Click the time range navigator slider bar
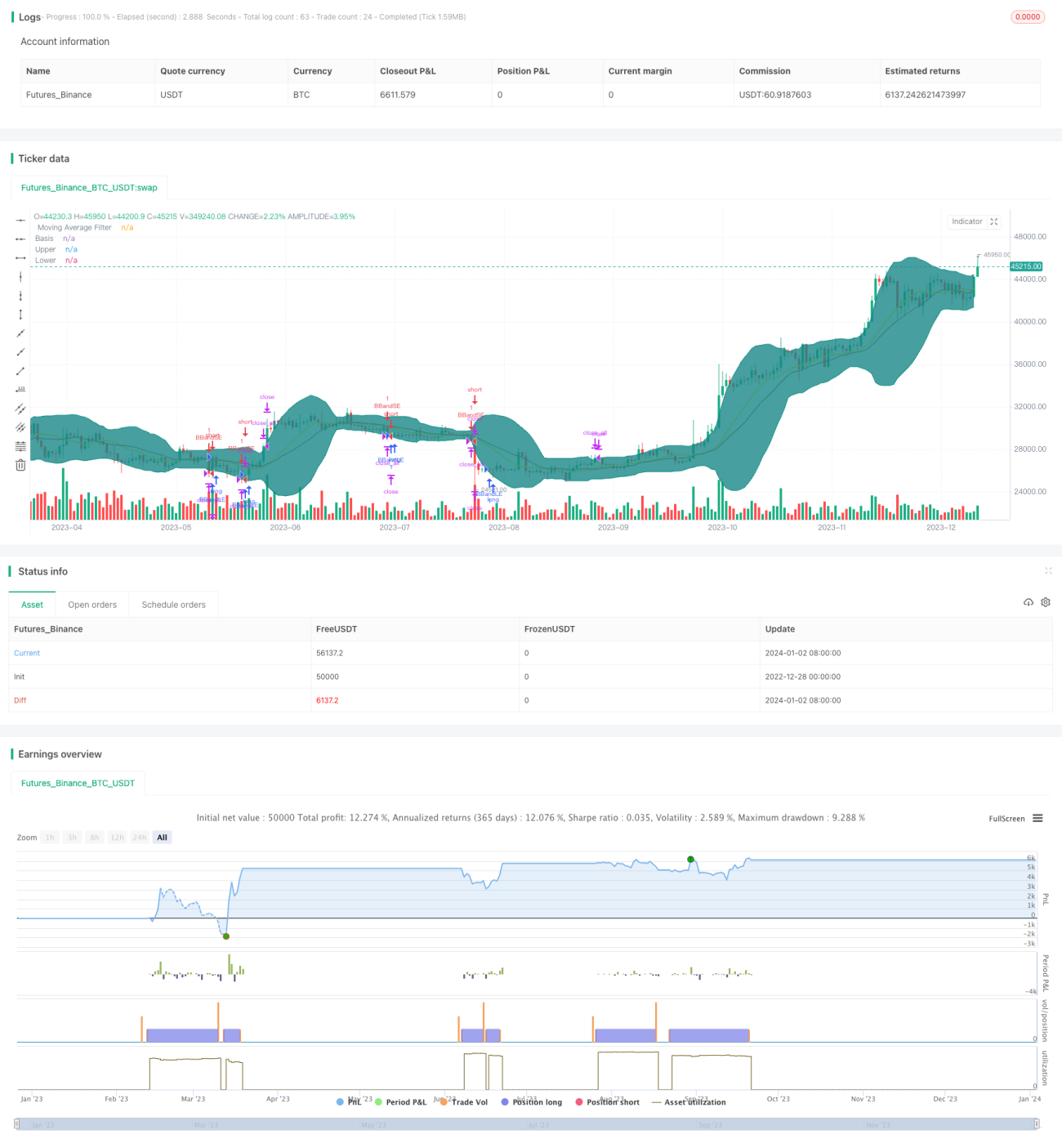1062x1148 pixels. coord(526,1124)
